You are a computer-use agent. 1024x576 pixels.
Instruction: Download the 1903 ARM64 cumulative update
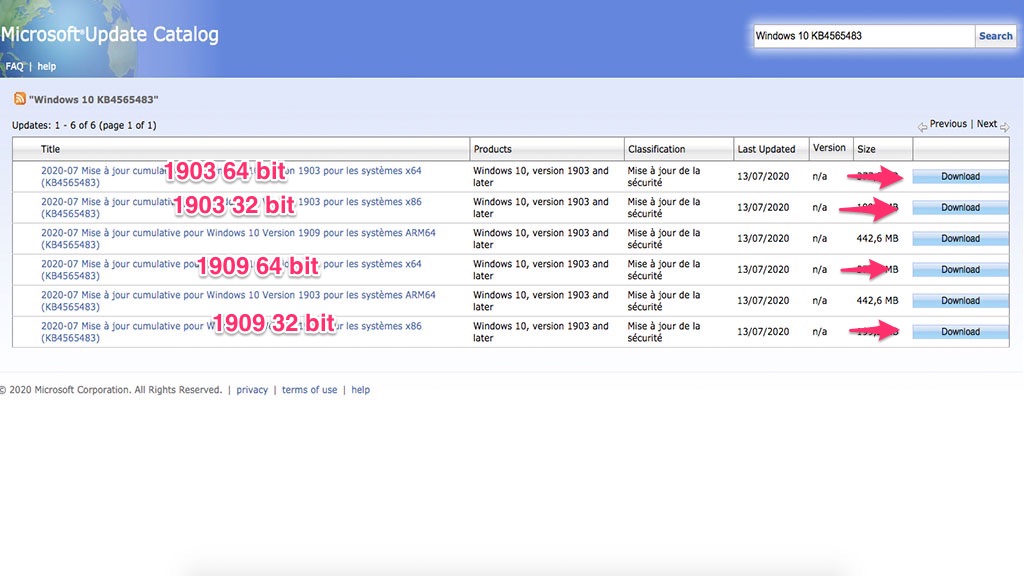(960, 300)
